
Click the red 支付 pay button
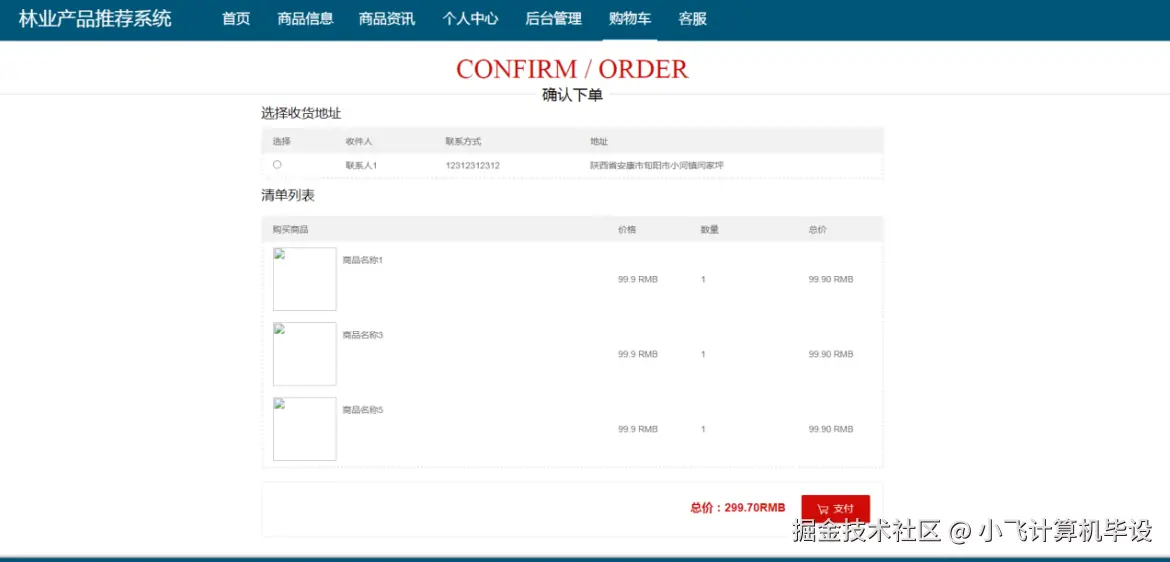(x=835, y=508)
